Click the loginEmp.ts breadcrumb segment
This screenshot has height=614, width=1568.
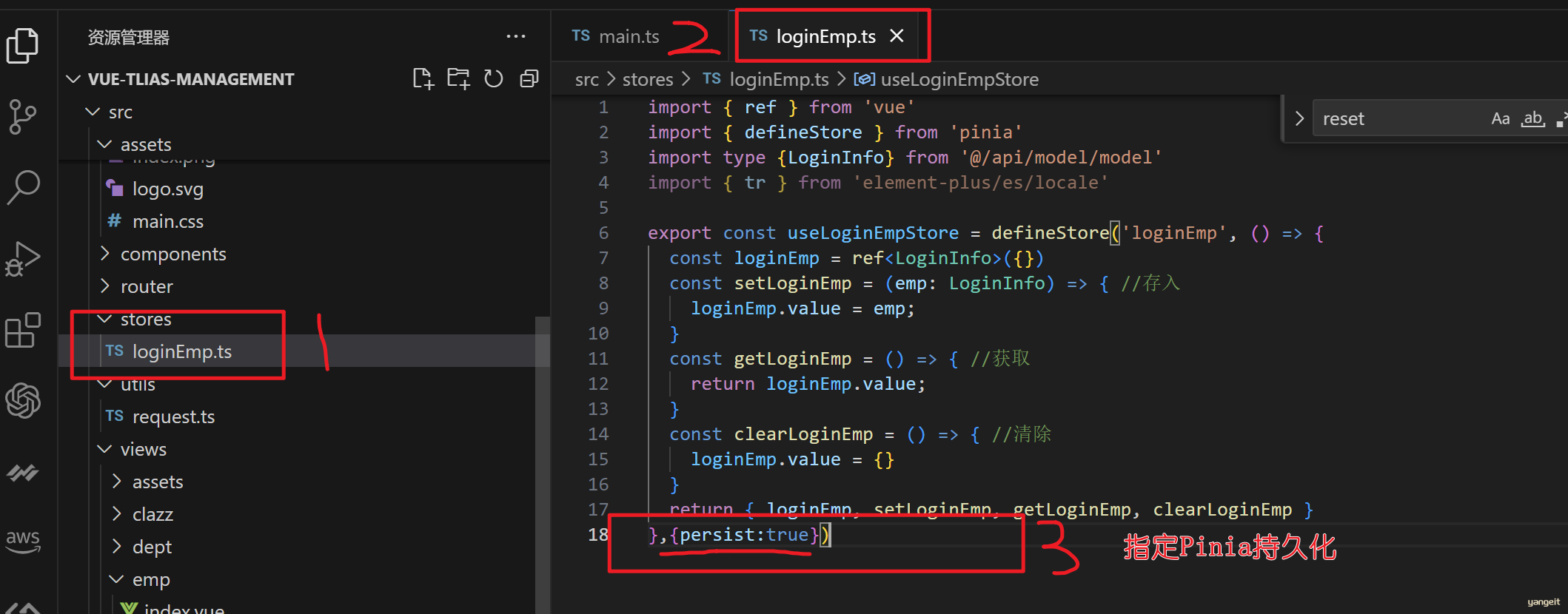point(779,79)
